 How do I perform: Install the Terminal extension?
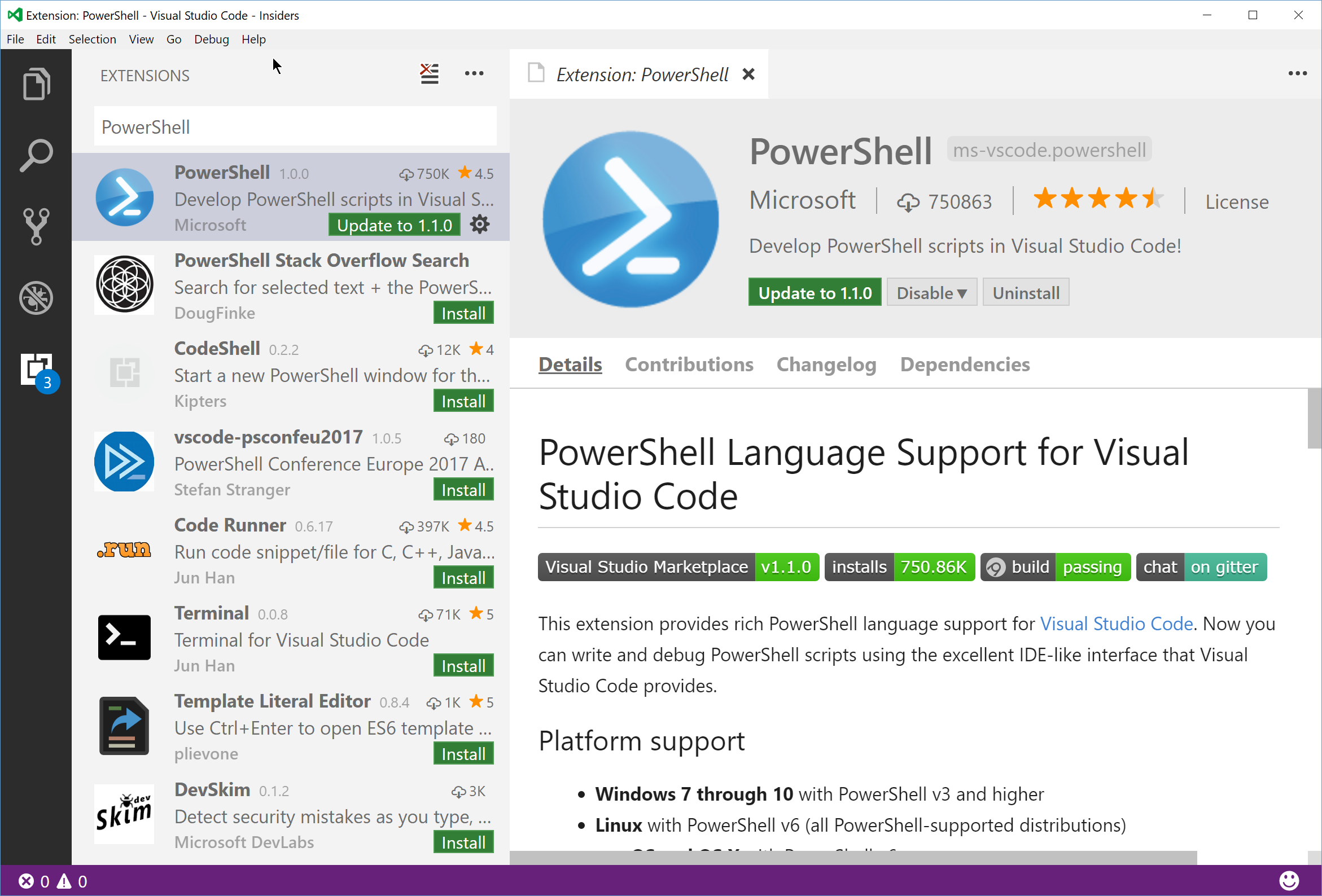point(463,666)
